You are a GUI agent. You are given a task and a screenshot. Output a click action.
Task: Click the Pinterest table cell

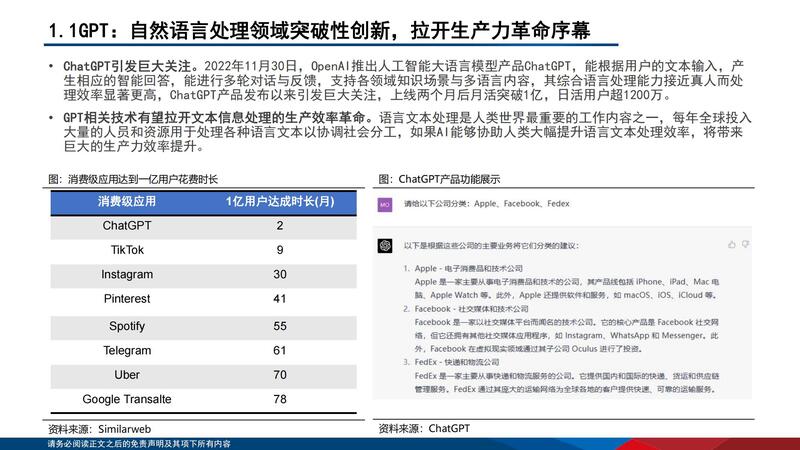(127, 299)
